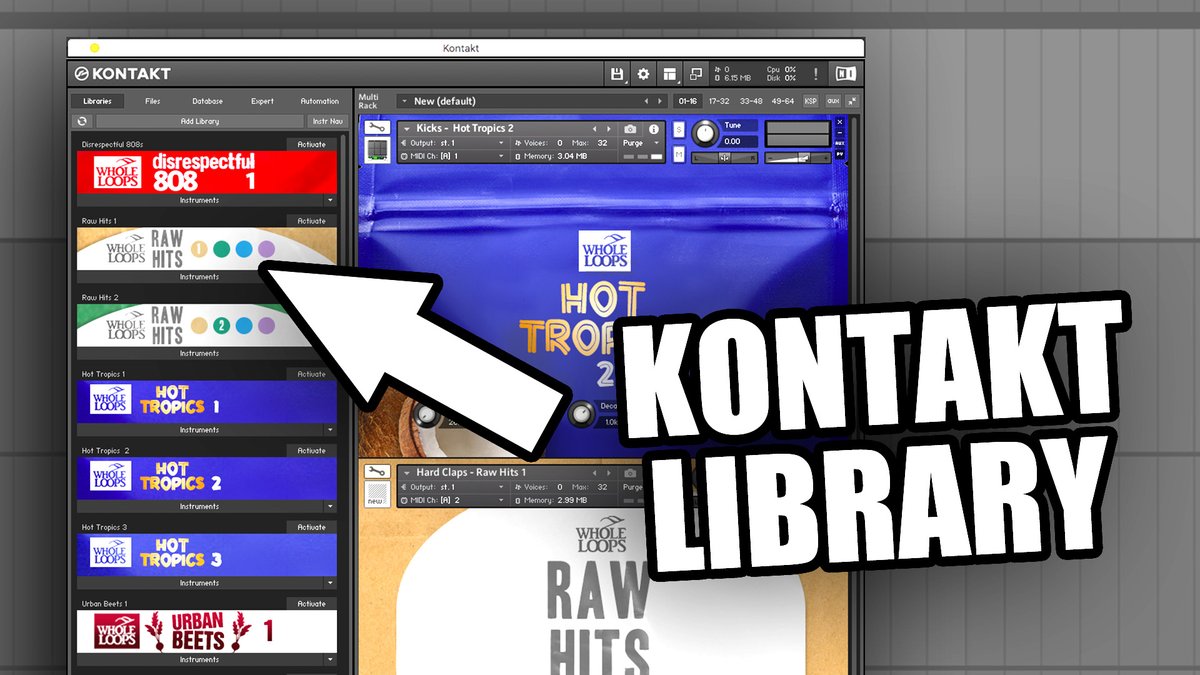Switch to the Expert tab
The image size is (1200, 675).
pos(262,101)
